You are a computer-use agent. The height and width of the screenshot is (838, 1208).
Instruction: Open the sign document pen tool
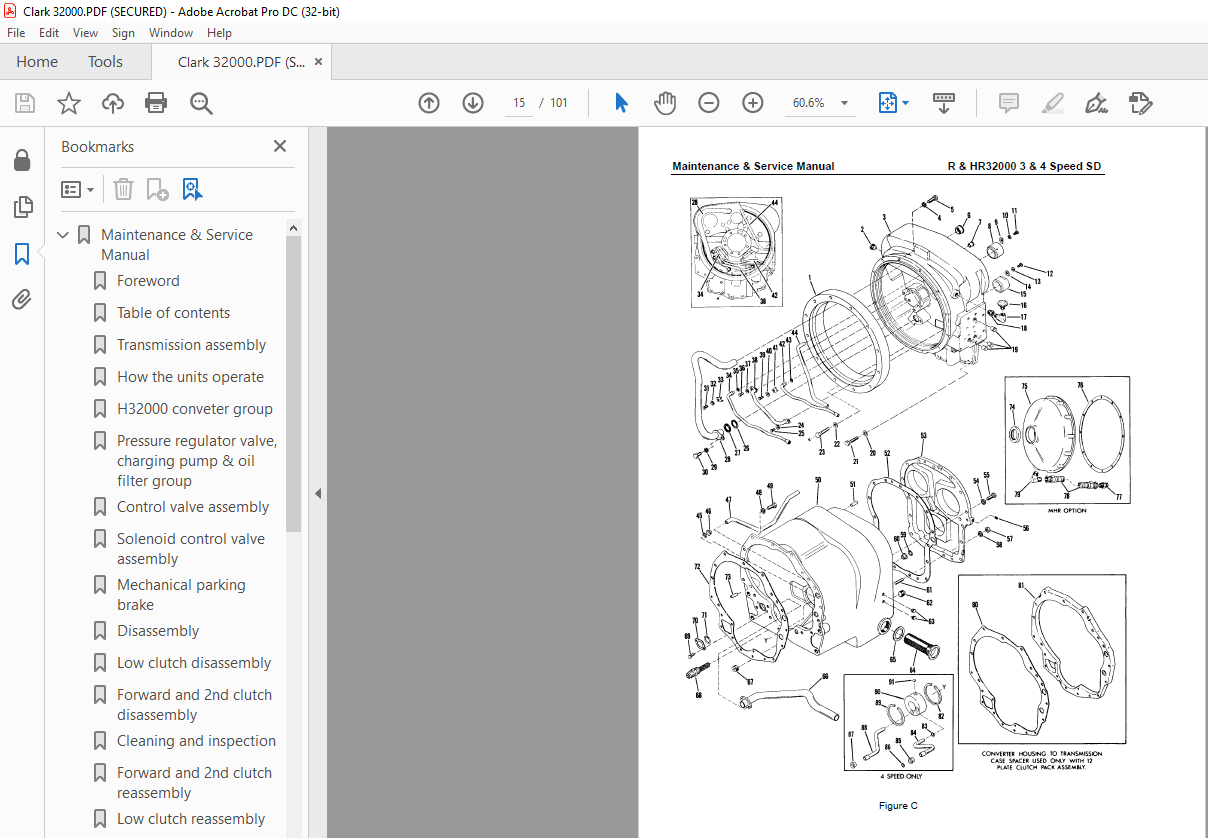[1097, 103]
